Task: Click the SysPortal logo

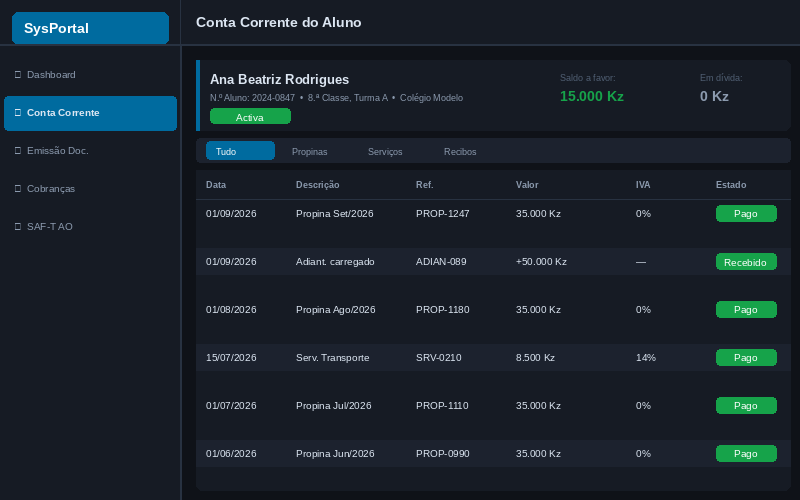Action: (x=90, y=28)
